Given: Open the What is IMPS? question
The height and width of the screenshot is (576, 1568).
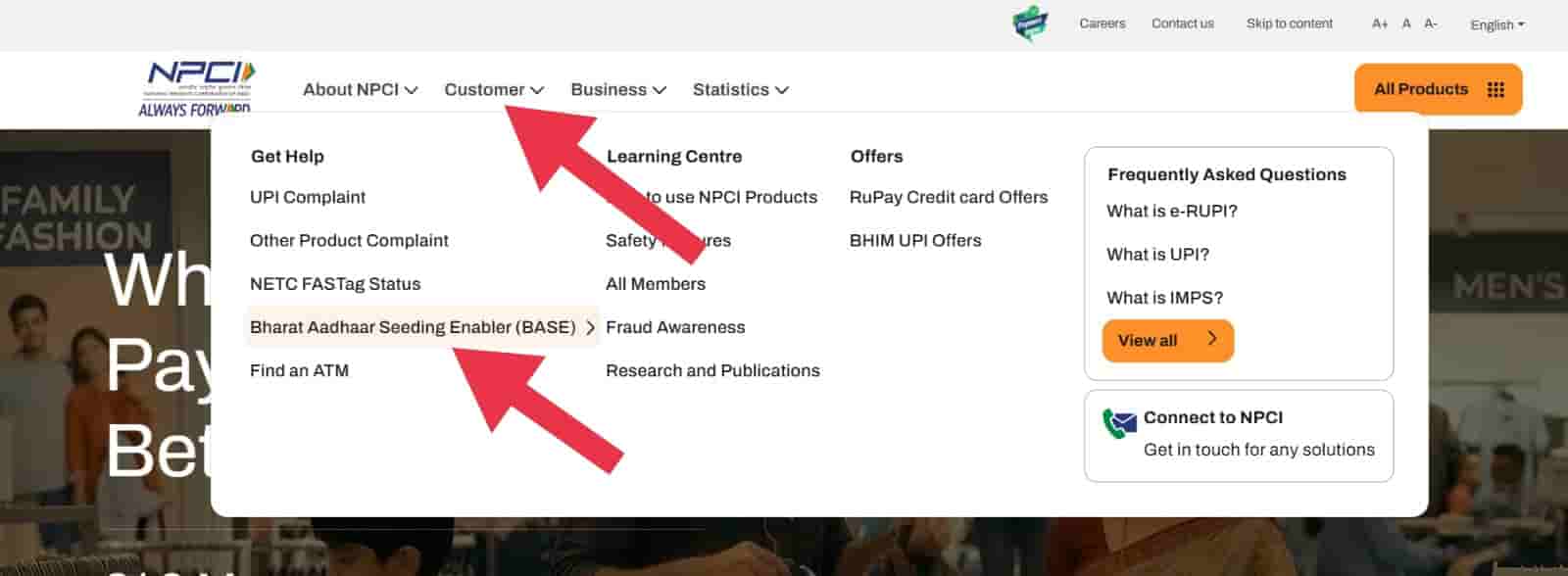Looking at the screenshot, I should [1165, 298].
